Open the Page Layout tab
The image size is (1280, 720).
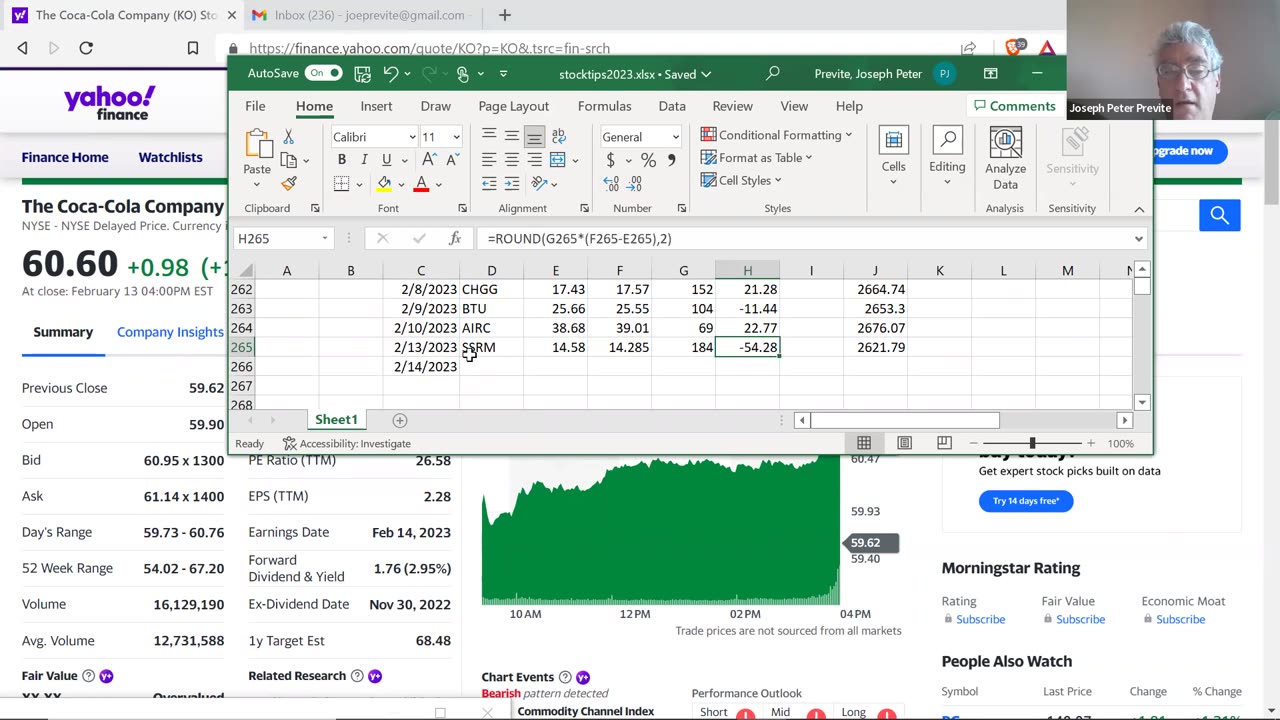point(513,106)
